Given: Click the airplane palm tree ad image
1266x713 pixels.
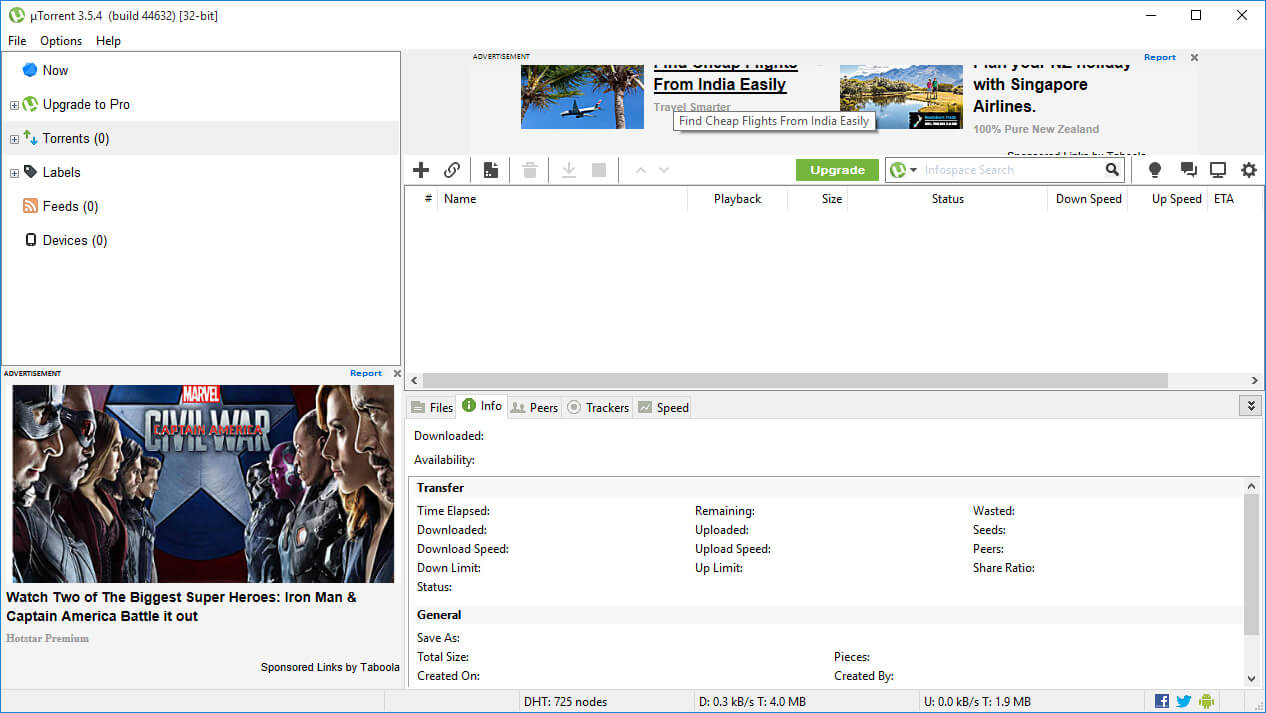Looking at the screenshot, I should pyautogui.click(x=582, y=96).
